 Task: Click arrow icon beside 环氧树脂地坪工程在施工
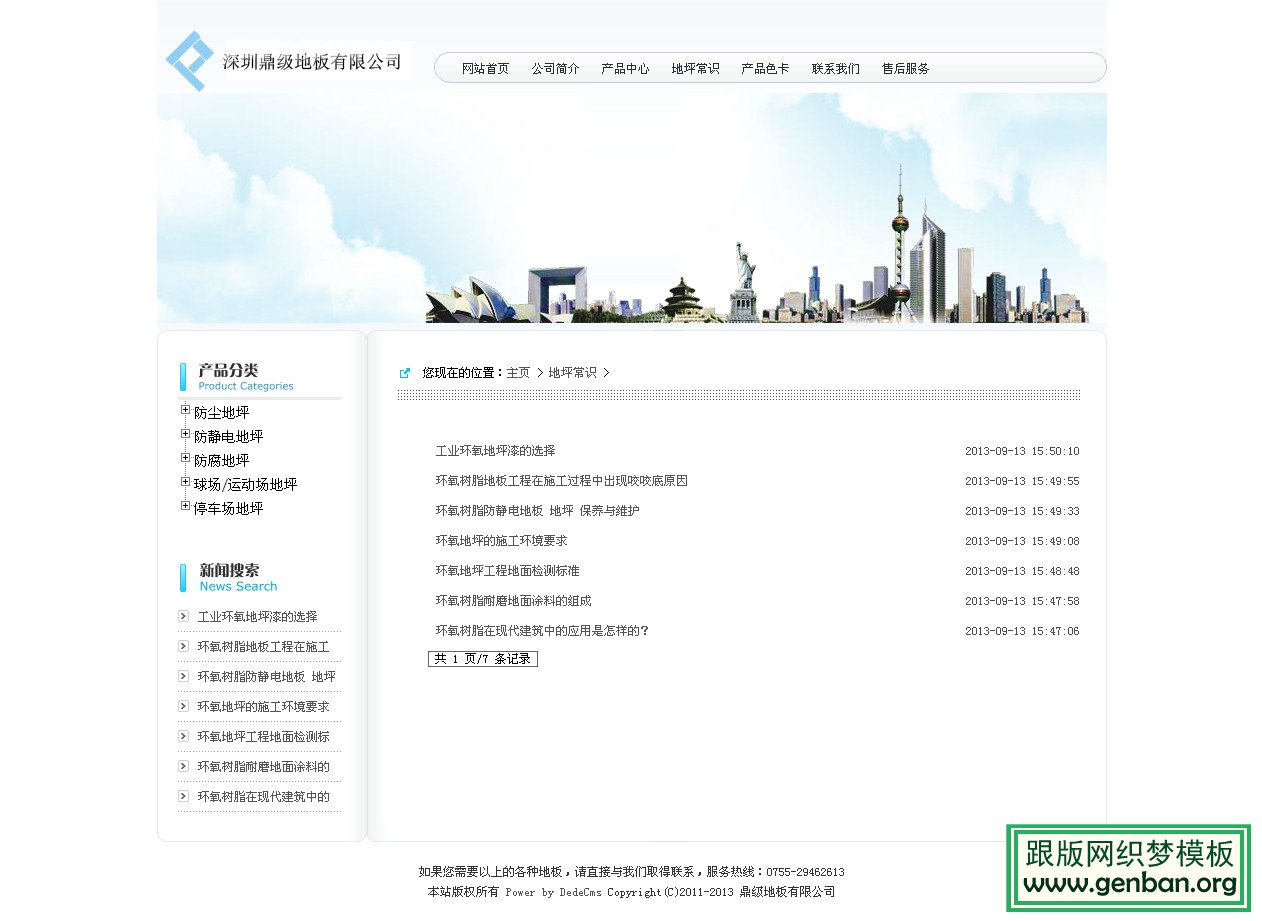point(184,646)
